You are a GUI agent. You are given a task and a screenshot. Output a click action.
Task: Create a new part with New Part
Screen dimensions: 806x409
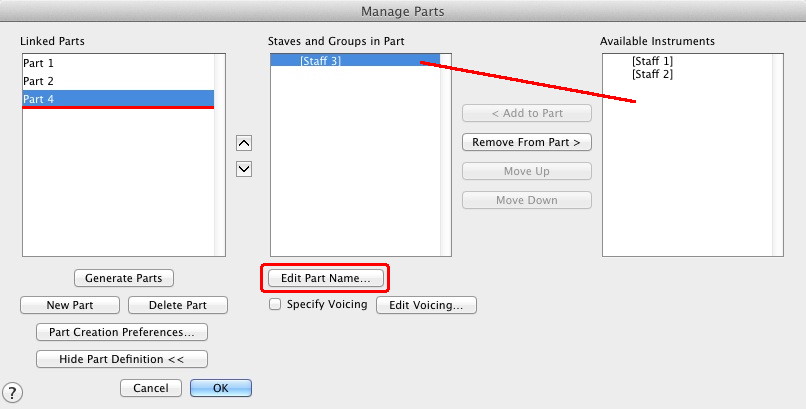[x=70, y=305]
